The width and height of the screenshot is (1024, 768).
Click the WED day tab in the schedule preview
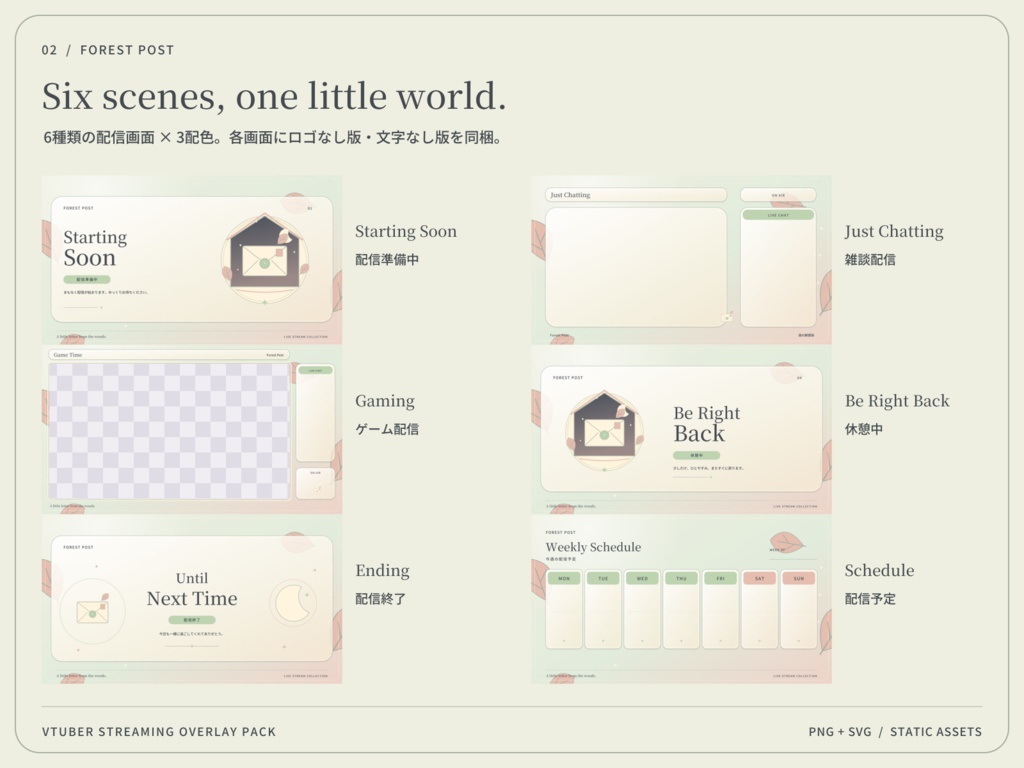643,579
